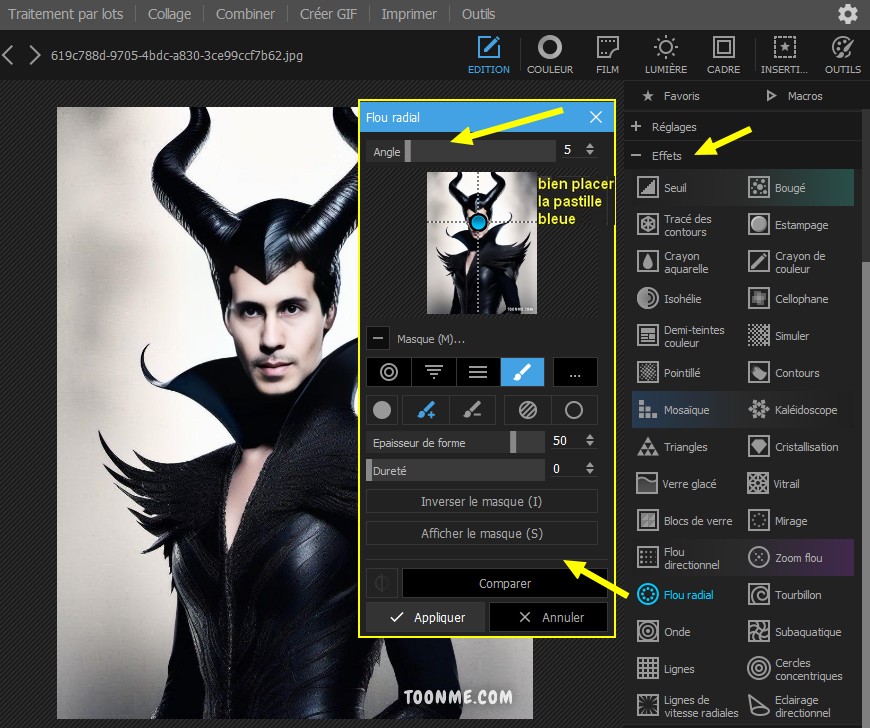
Task: Choose the Pointillé effect
Action: (x=687, y=373)
